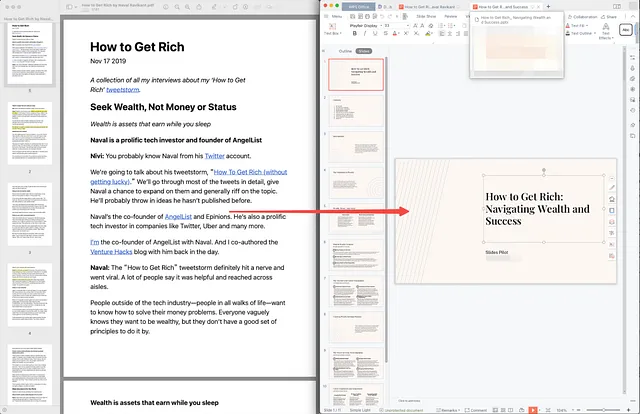Start slideshow with orange play button
The image size is (640, 414).
[x=533, y=410]
